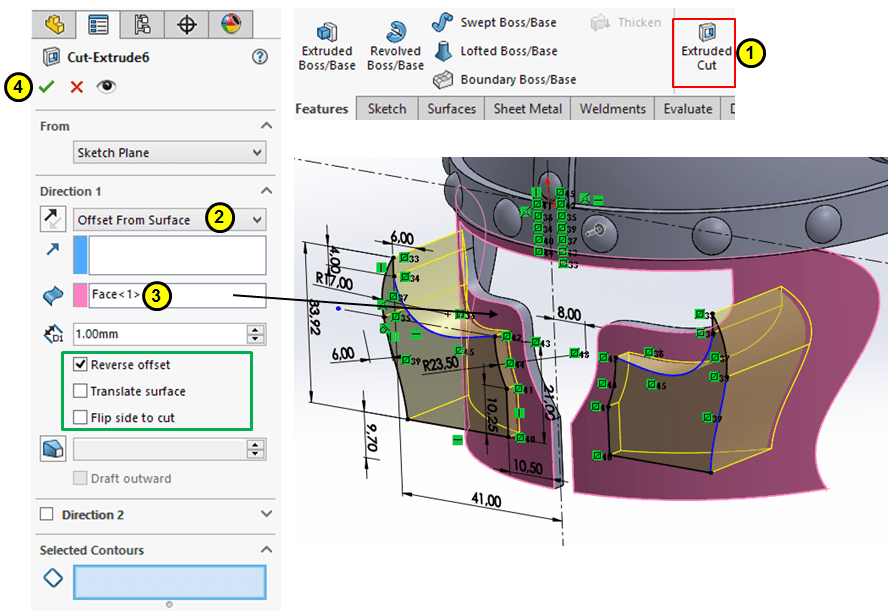Select the Extruded Boss/Base tool
The width and height of the screenshot is (888, 611).
pyautogui.click(x=327, y=46)
